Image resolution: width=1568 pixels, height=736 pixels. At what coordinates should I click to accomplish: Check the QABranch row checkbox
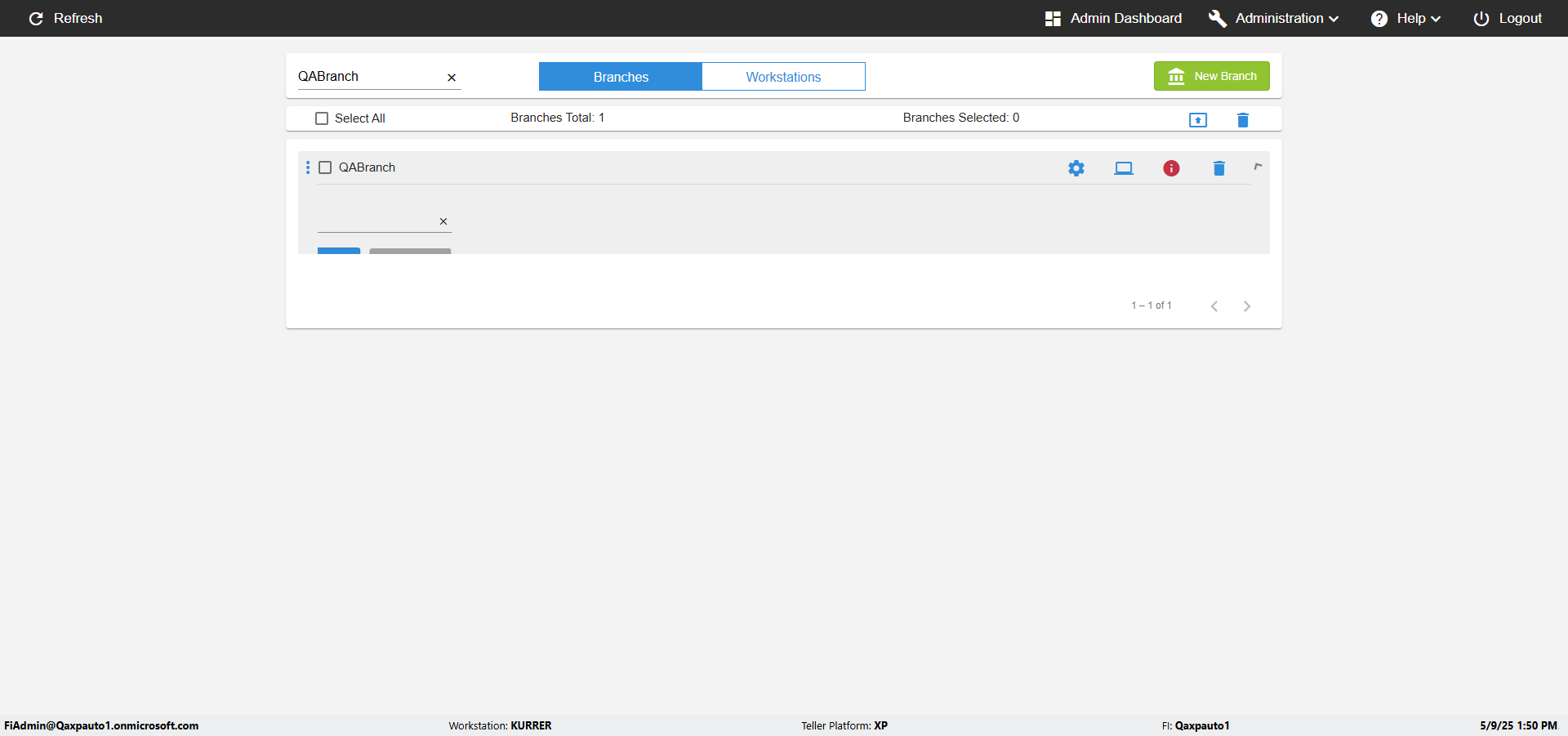(325, 167)
